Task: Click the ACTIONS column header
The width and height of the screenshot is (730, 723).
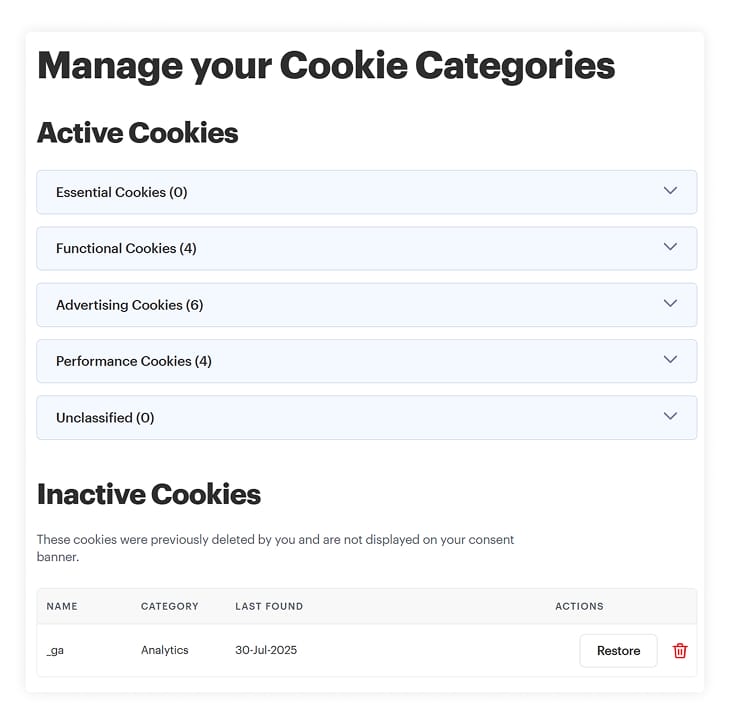Action: point(579,606)
